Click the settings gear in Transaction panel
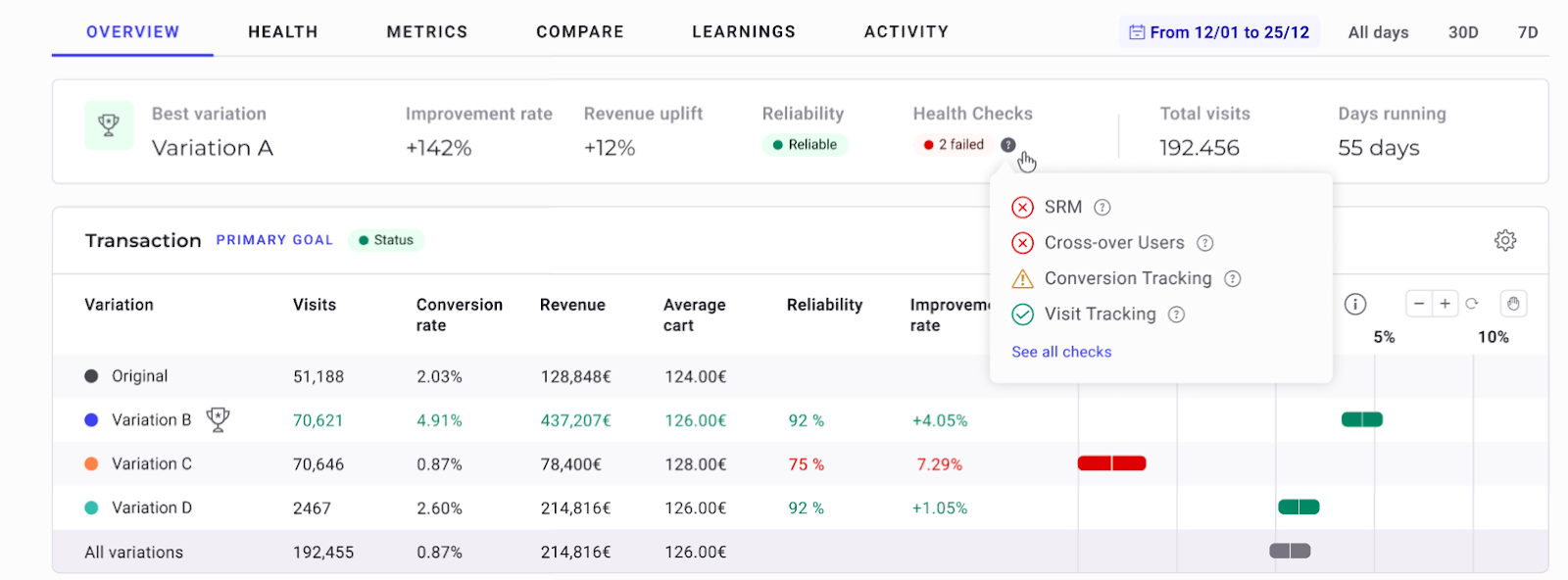1568x580 pixels. click(1505, 240)
